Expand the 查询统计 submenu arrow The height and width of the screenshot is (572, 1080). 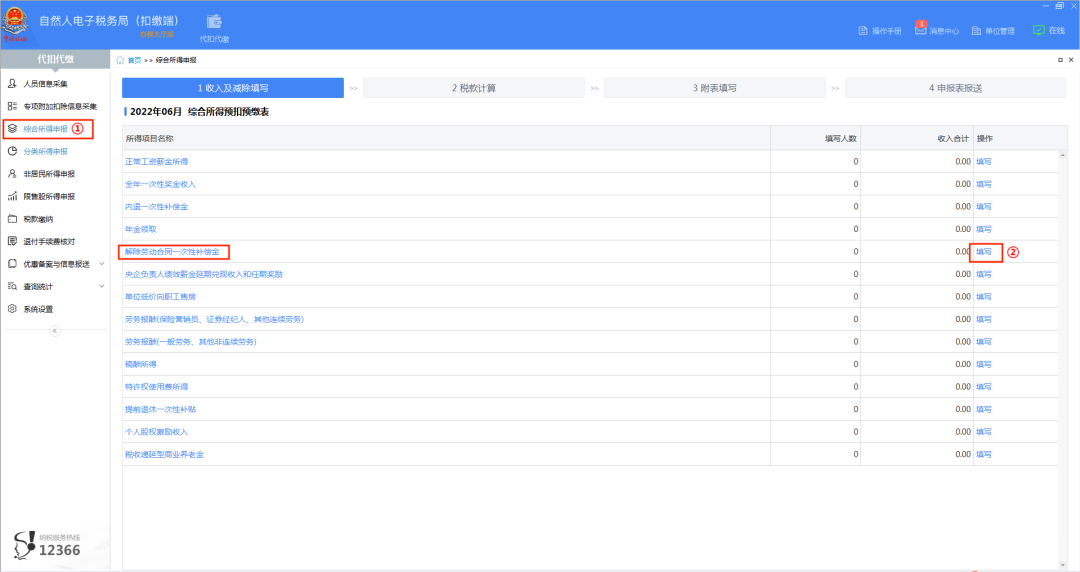[x=102, y=287]
